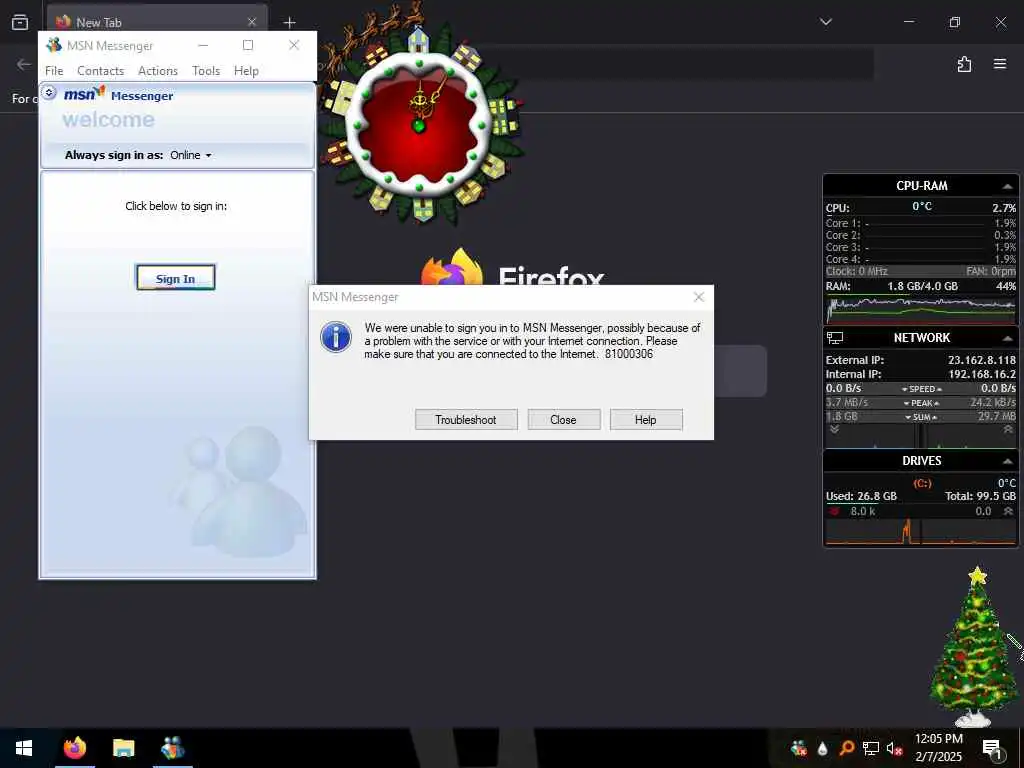Open the Windows Start menu
1024x768 pixels.
pos(24,748)
